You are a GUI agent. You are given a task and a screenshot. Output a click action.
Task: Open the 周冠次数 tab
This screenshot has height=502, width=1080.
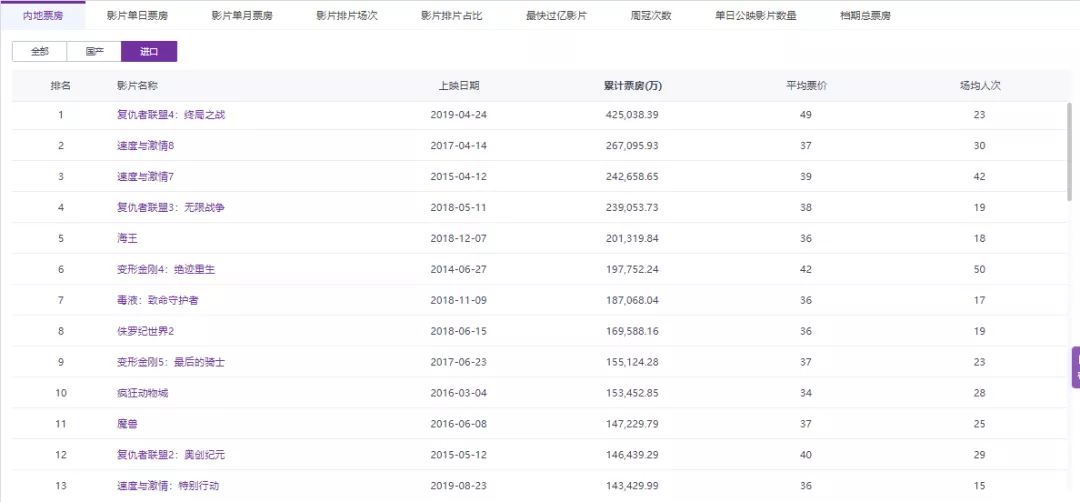[651, 16]
